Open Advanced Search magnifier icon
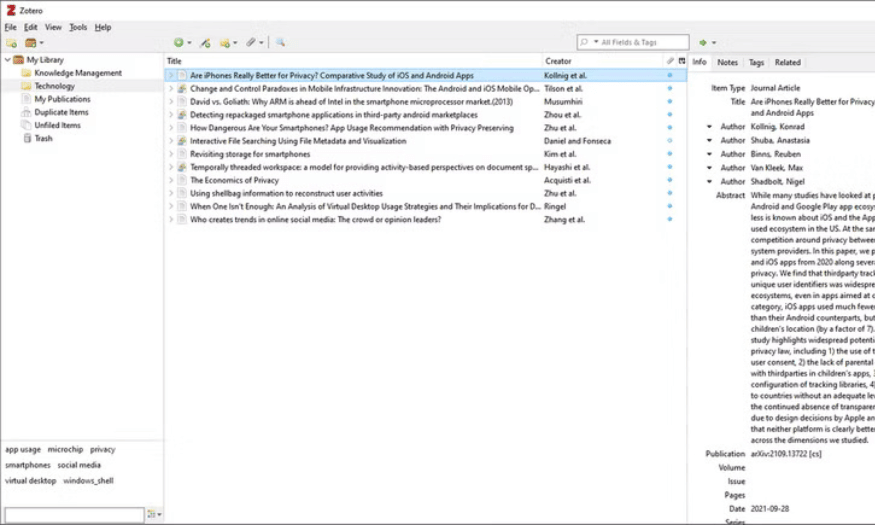This screenshot has height=525, width=875. click(280, 42)
